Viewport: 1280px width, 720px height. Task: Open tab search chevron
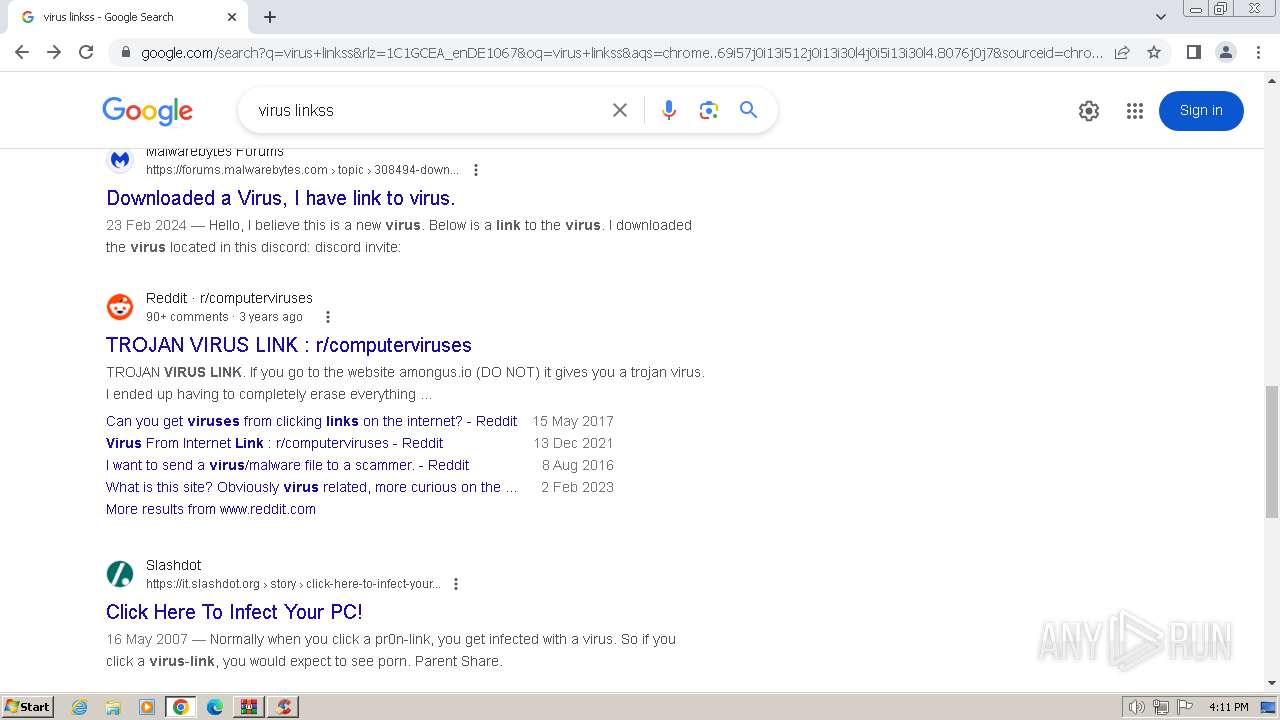(x=1161, y=17)
